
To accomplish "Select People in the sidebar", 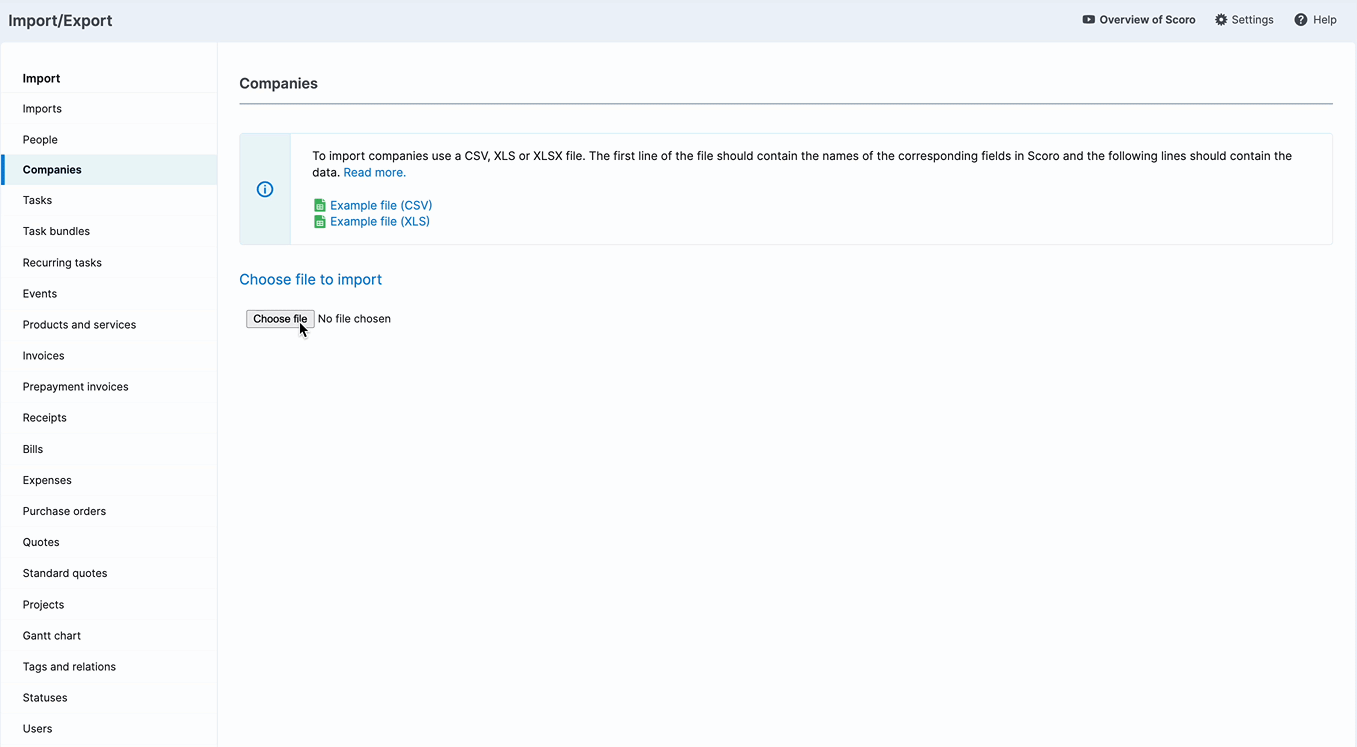I will click(x=109, y=140).
